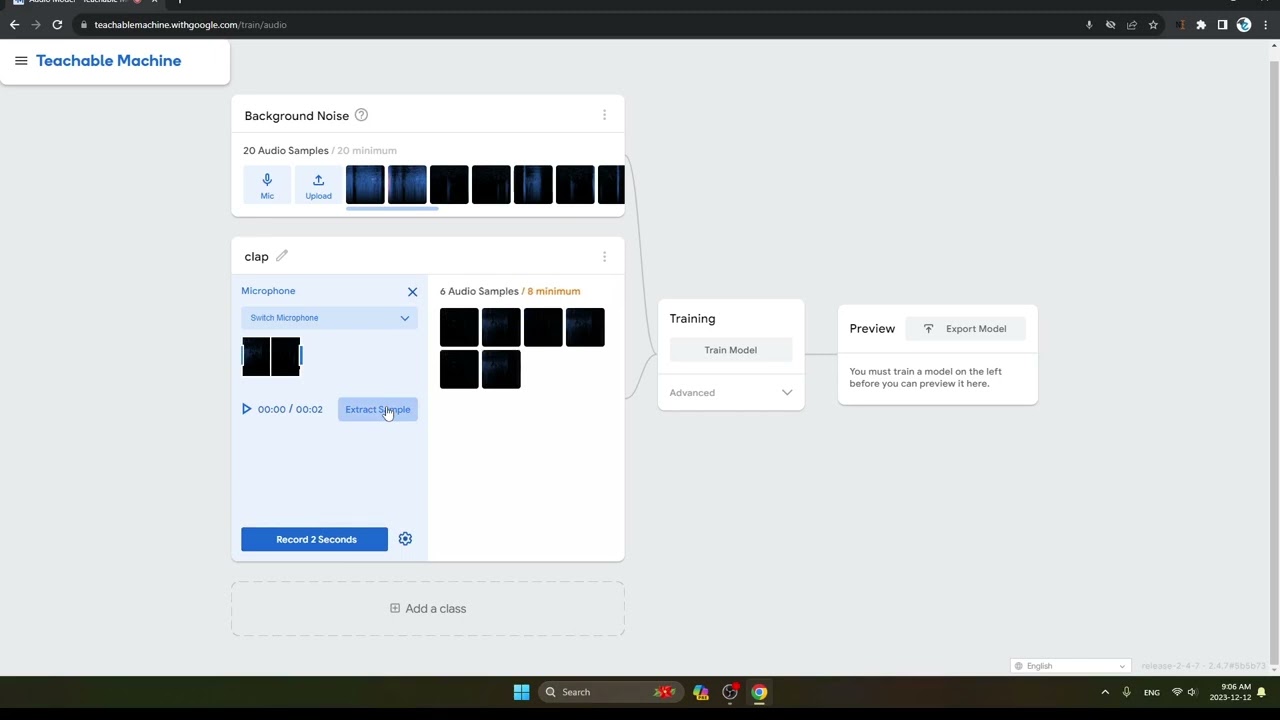Open OBS Studio taskbar icon
1280x720 pixels.
pos(730,692)
